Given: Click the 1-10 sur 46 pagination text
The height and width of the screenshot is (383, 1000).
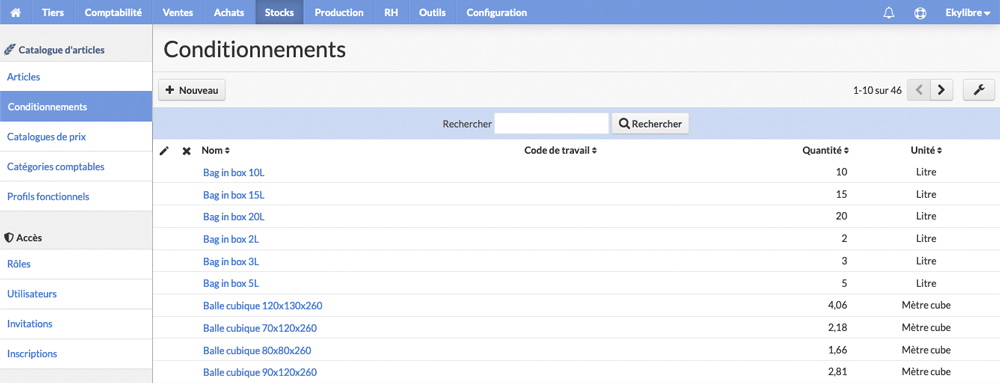Looking at the screenshot, I should (x=877, y=90).
